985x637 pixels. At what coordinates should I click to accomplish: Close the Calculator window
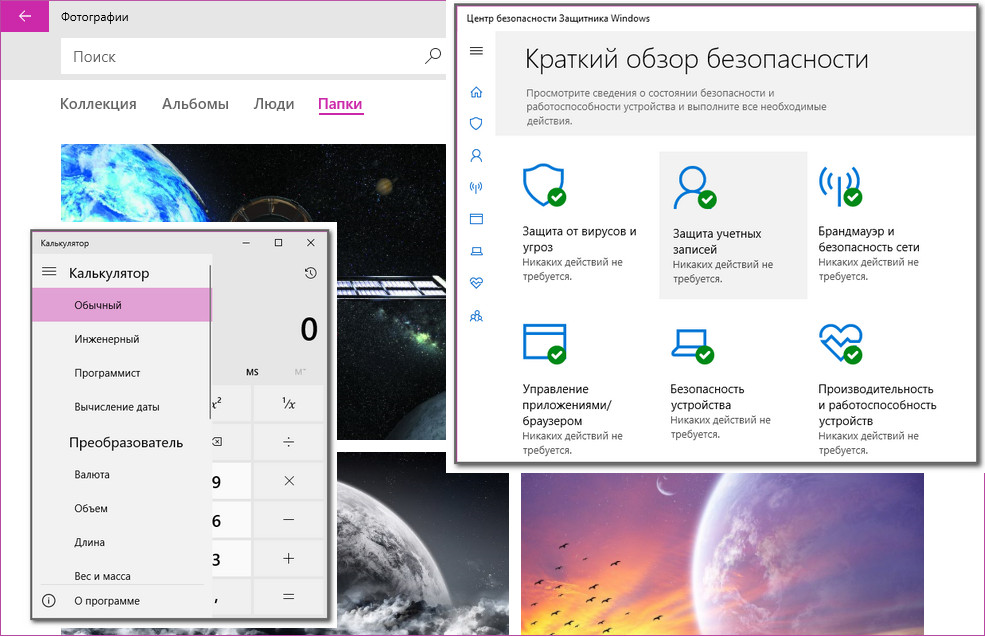(x=310, y=242)
